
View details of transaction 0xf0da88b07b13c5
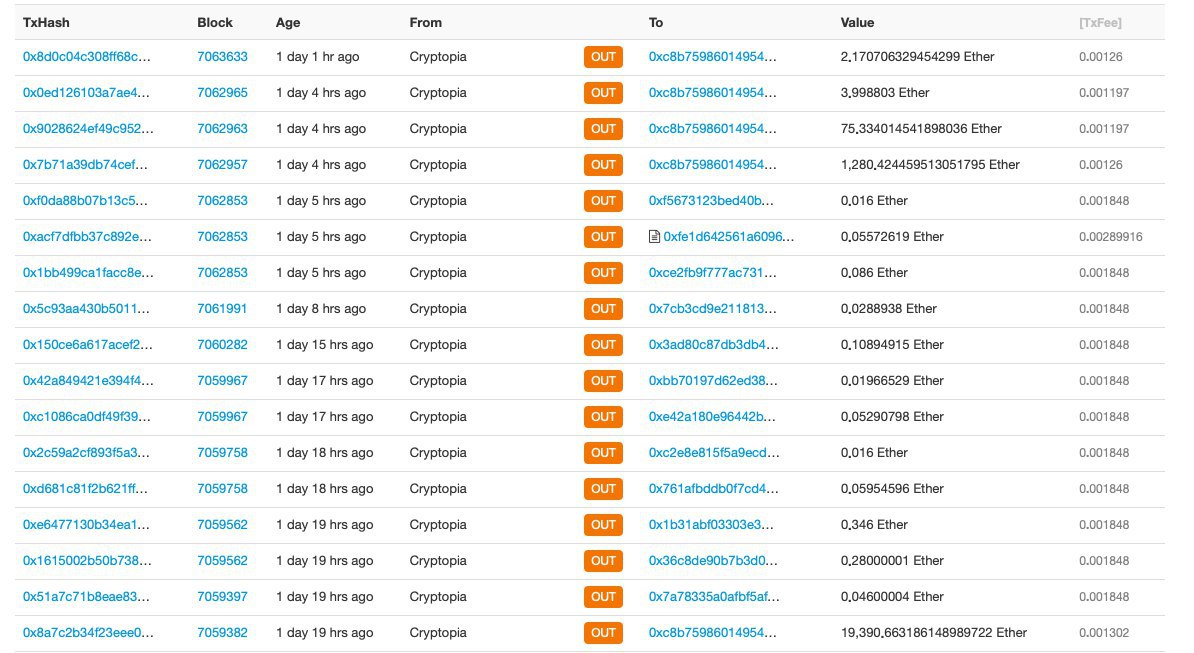tap(85, 201)
